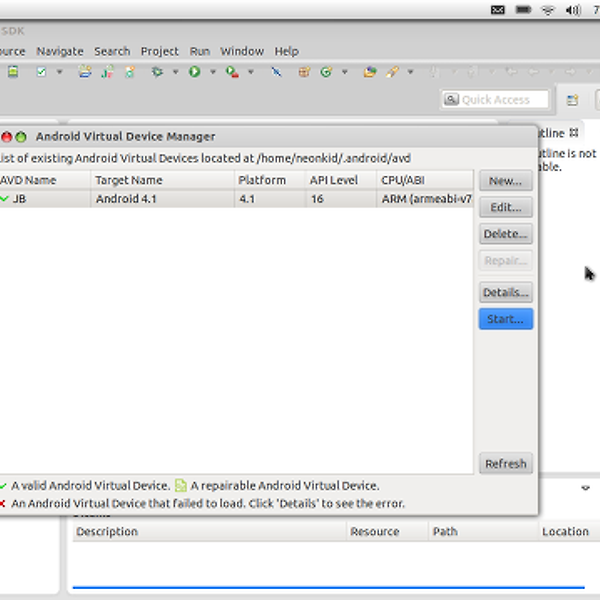Open the Project menu
The width and height of the screenshot is (600, 600).
point(159,51)
